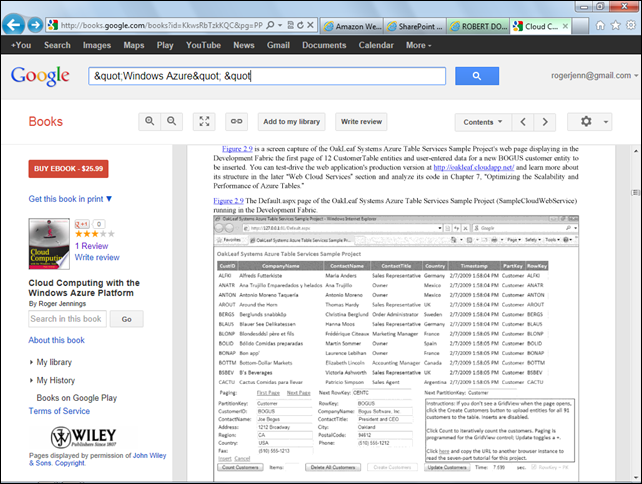642x484 pixels.
Task: Click Books on Google Play
Action: pyautogui.click(x=77, y=398)
